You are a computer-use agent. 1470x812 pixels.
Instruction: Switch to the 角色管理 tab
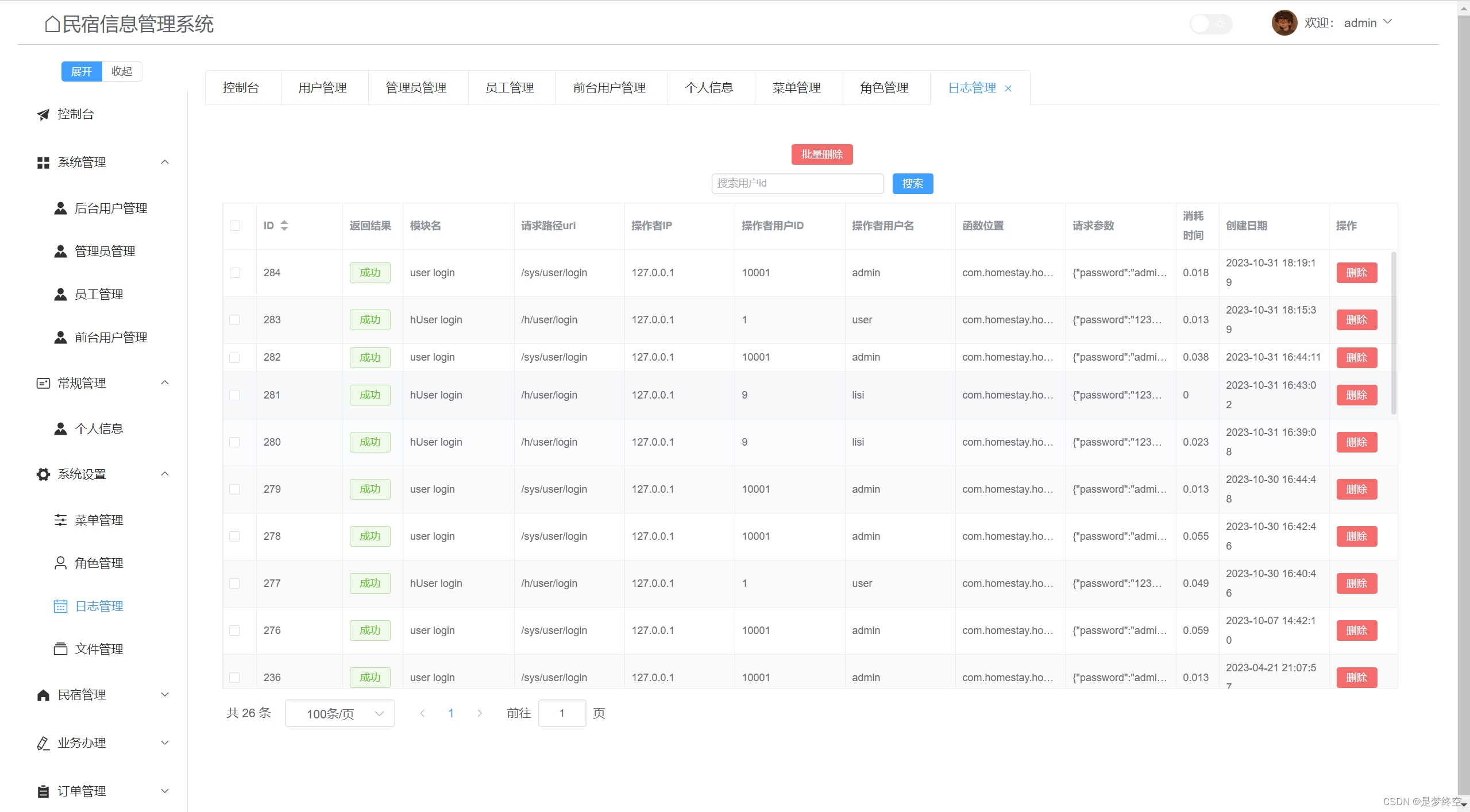[885, 88]
